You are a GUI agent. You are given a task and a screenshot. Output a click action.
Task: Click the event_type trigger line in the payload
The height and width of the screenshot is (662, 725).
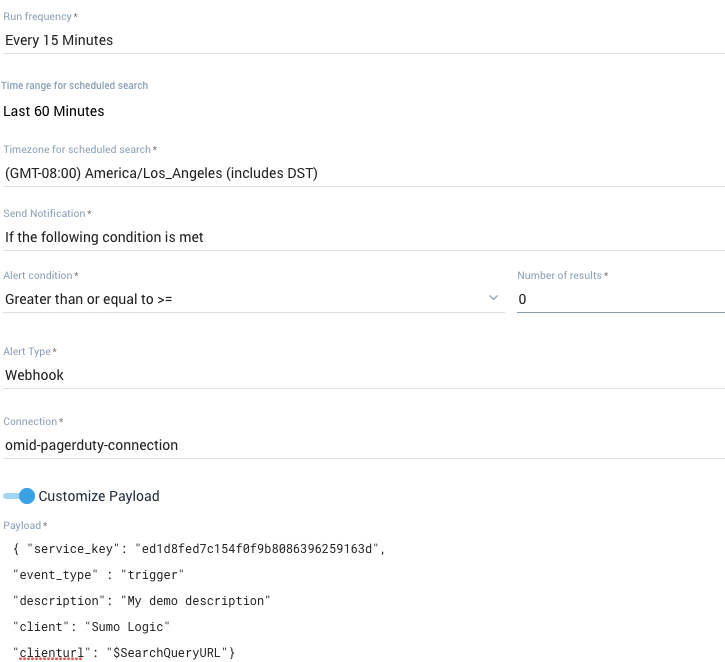click(99, 575)
